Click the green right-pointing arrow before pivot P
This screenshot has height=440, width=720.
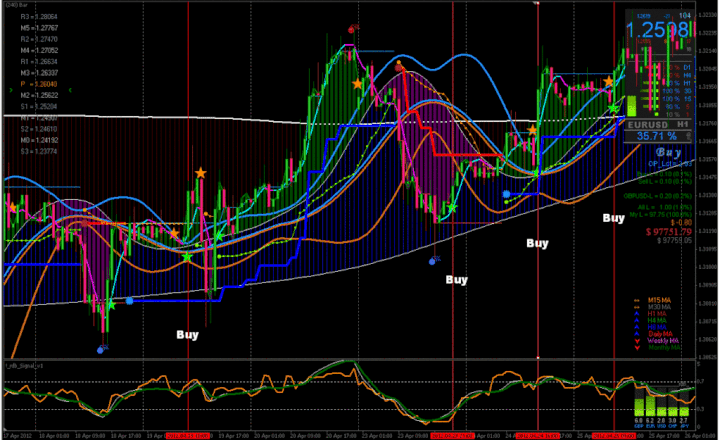(x=11, y=90)
